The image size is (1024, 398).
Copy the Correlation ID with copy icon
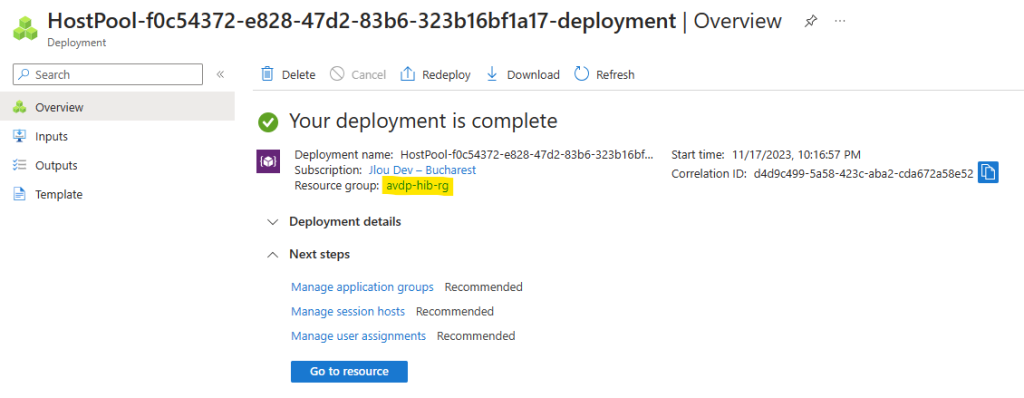pyautogui.click(x=988, y=173)
